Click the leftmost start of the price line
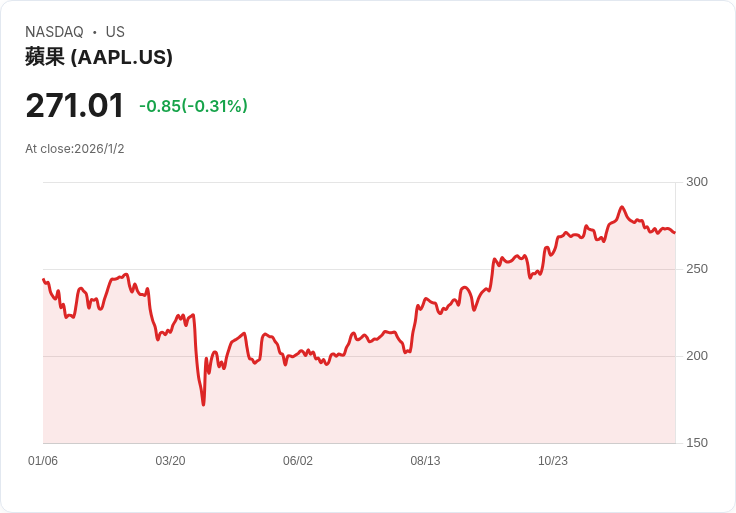Image resolution: width=736 pixels, height=513 pixels. click(44, 280)
